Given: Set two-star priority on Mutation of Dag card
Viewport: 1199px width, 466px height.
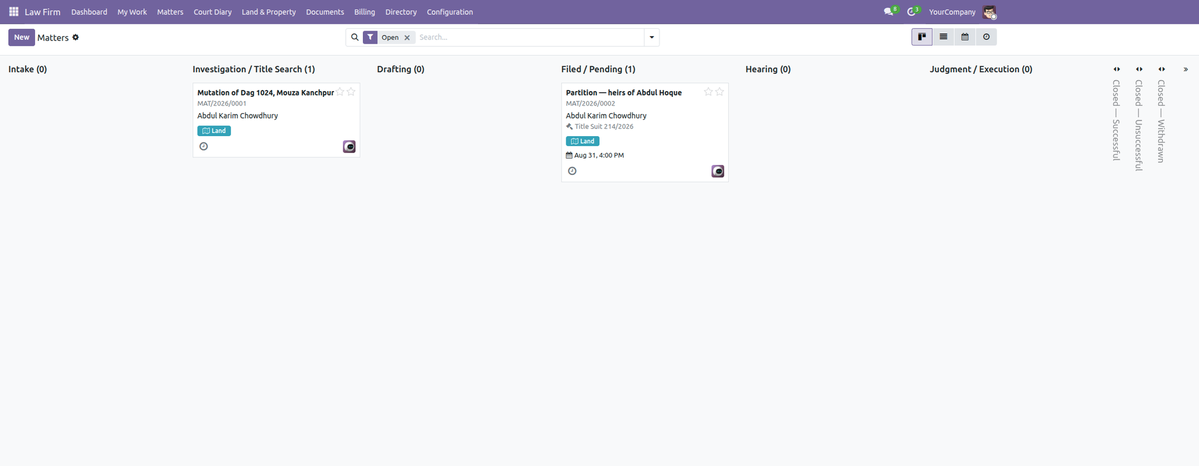Looking at the screenshot, I should pos(351,92).
